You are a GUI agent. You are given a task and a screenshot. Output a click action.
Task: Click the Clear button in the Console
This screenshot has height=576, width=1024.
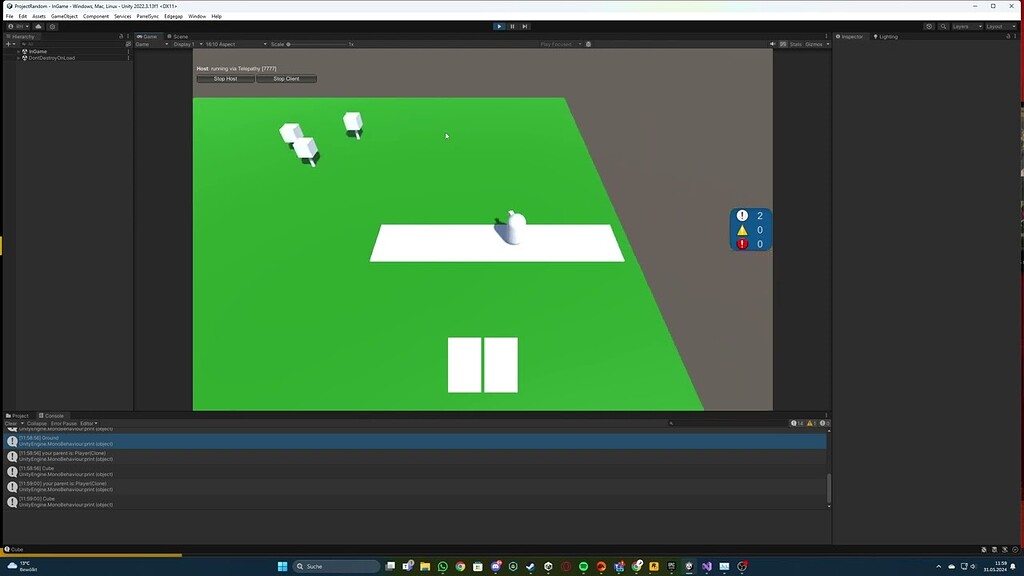[9, 423]
